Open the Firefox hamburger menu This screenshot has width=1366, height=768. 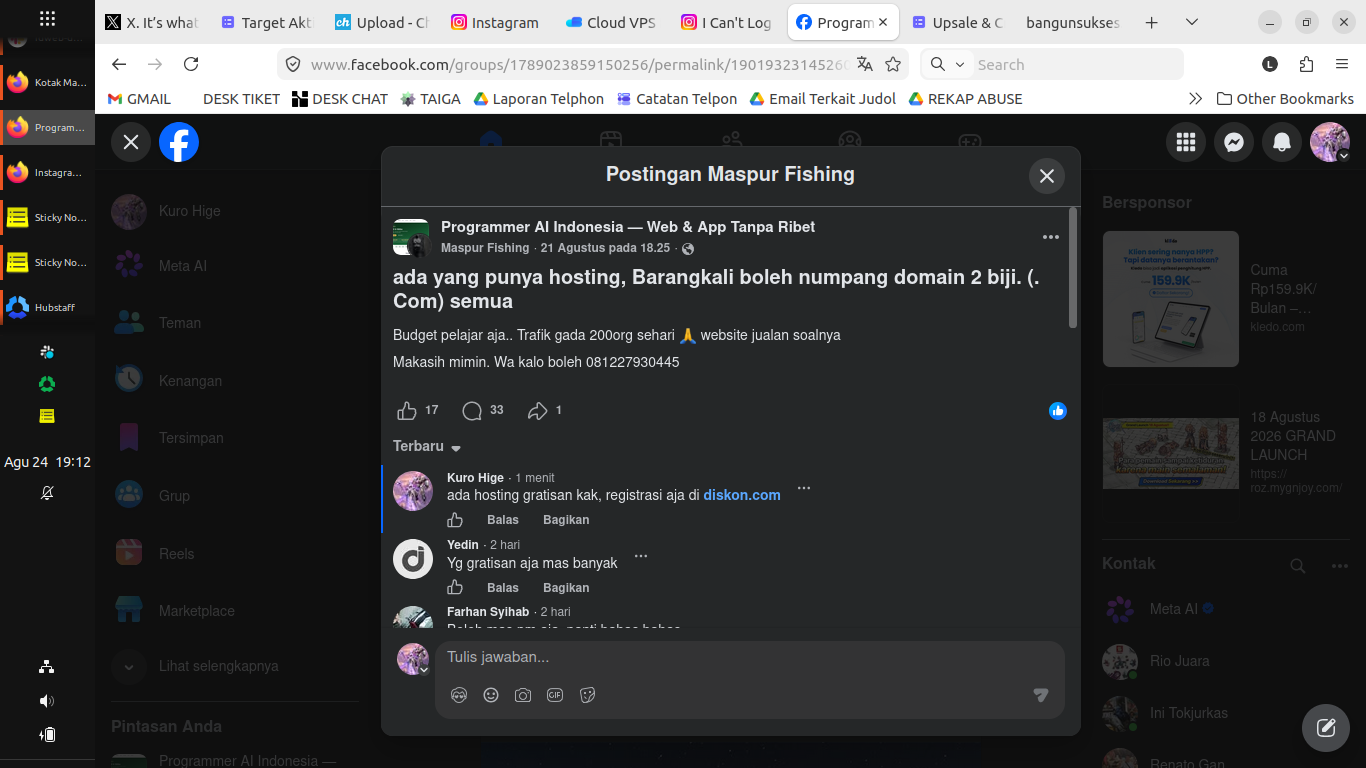tap(1342, 64)
